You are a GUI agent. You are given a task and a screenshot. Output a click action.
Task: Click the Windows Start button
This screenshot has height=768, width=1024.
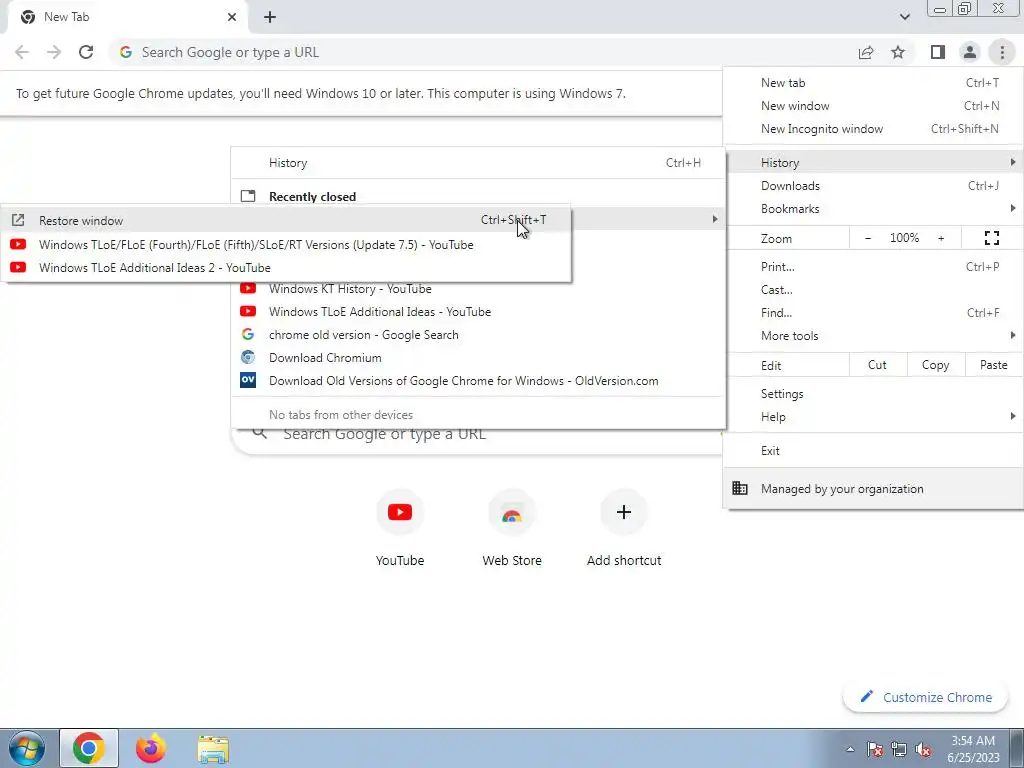[26, 748]
